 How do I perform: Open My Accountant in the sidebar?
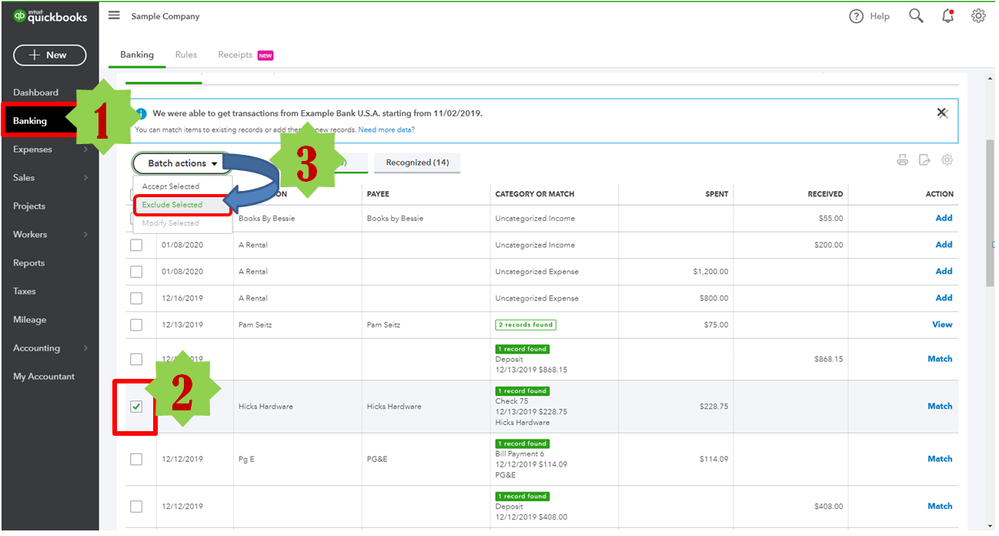tap(44, 377)
